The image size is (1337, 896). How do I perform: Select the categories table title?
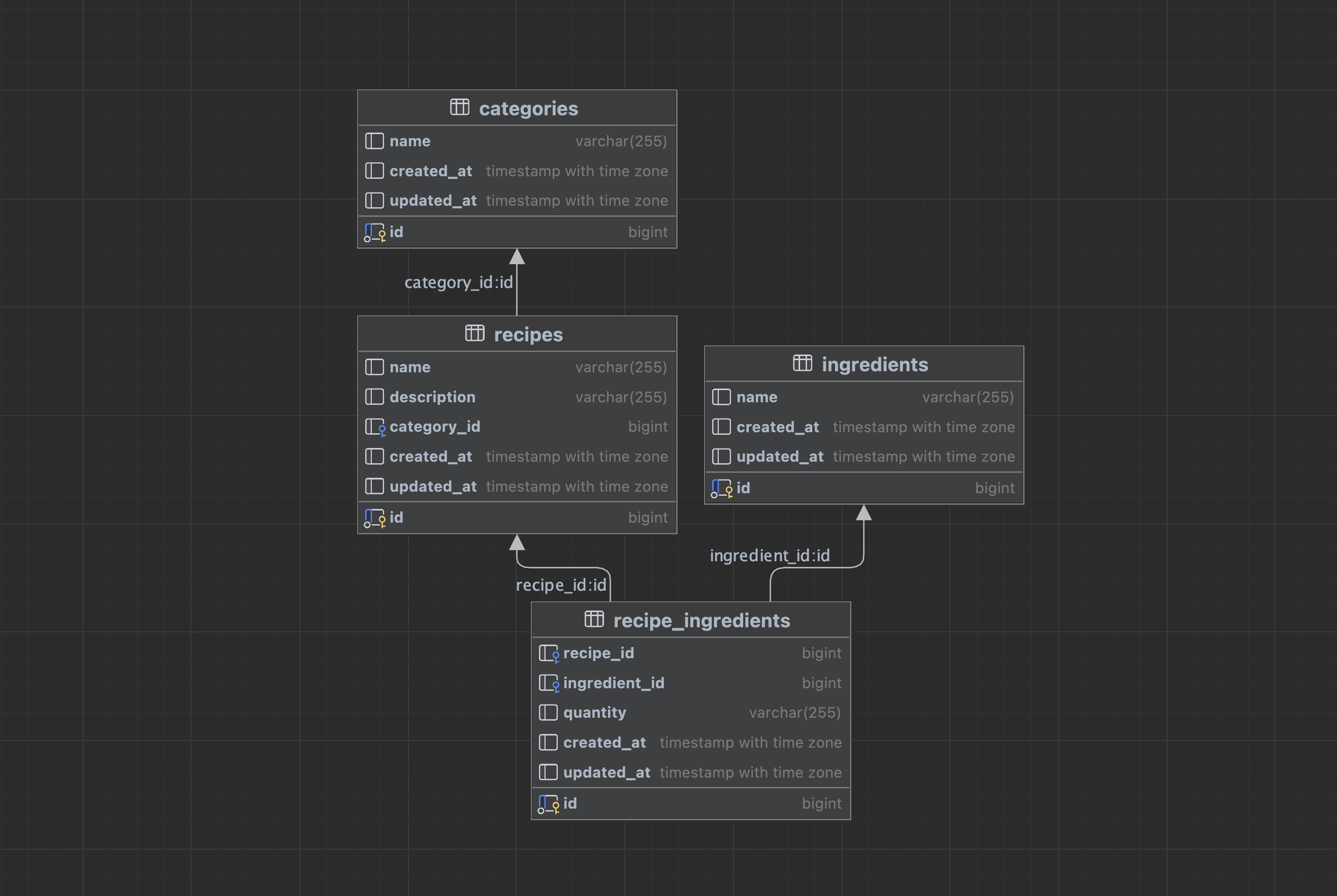click(x=528, y=109)
